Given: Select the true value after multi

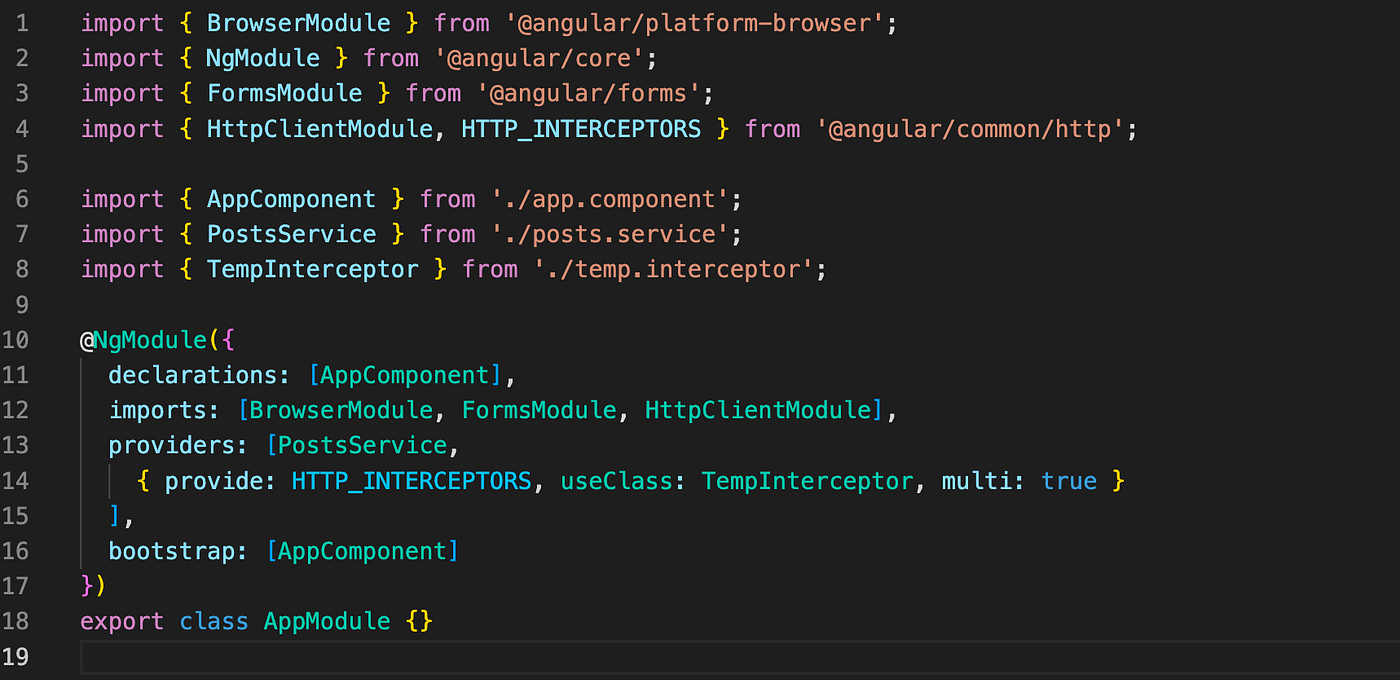Looking at the screenshot, I should click(1069, 480).
